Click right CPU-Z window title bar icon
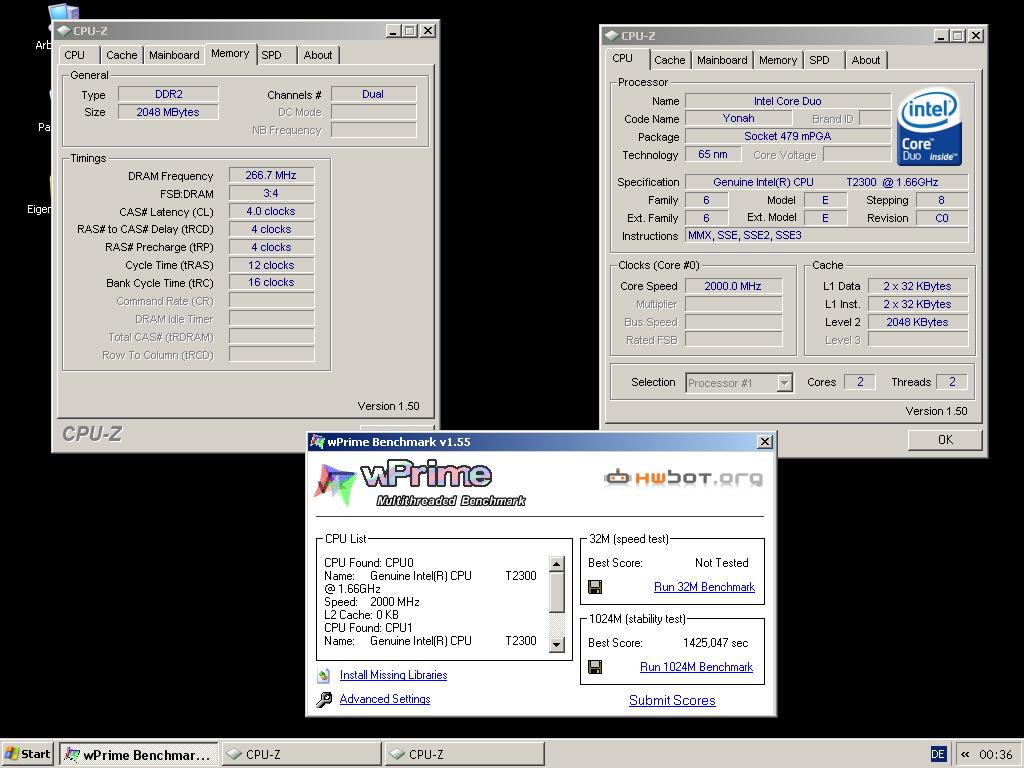The image size is (1024, 768). (612, 36)
